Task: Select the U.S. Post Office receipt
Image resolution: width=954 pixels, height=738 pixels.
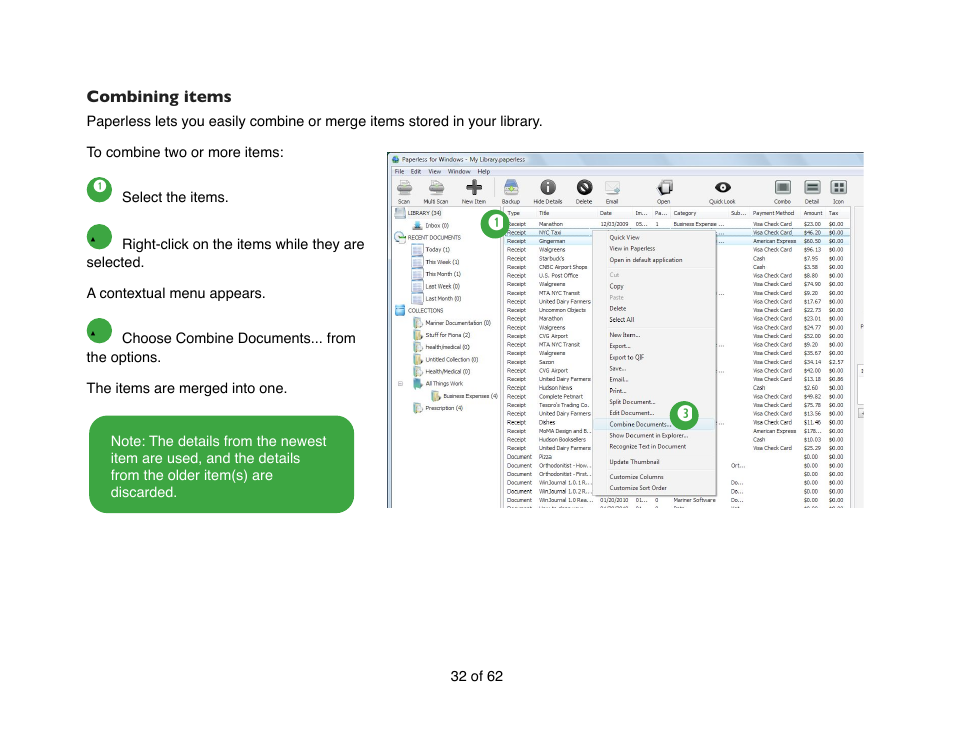Action: click(677, 275)
